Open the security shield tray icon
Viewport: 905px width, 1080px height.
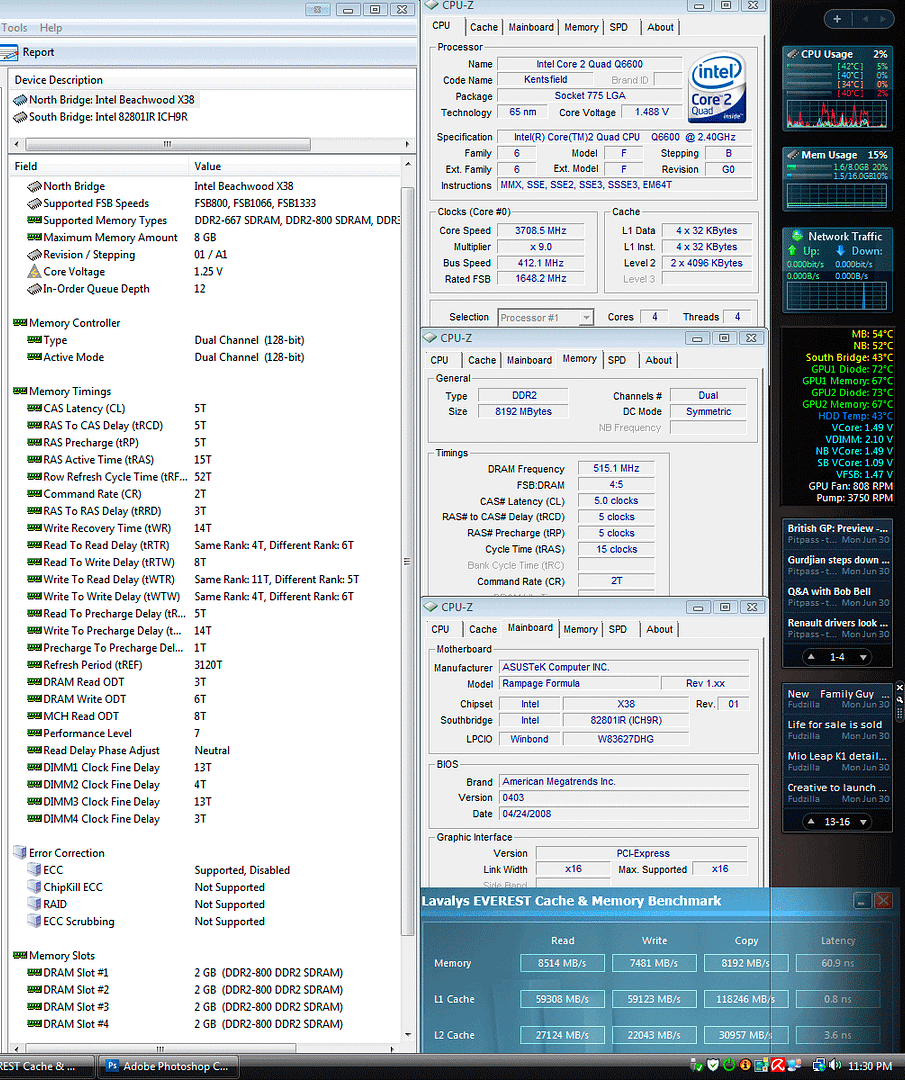point(713,1066)
